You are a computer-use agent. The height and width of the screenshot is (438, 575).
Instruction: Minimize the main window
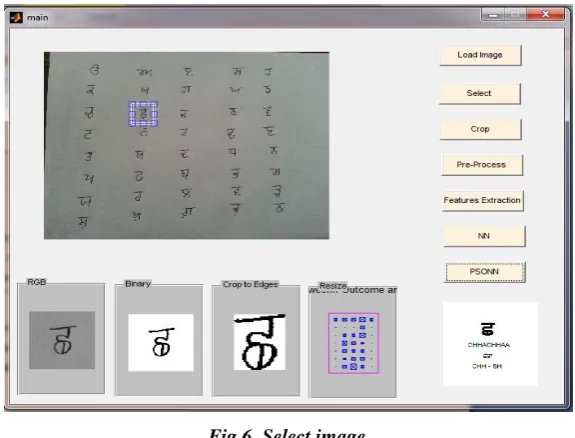493,15
